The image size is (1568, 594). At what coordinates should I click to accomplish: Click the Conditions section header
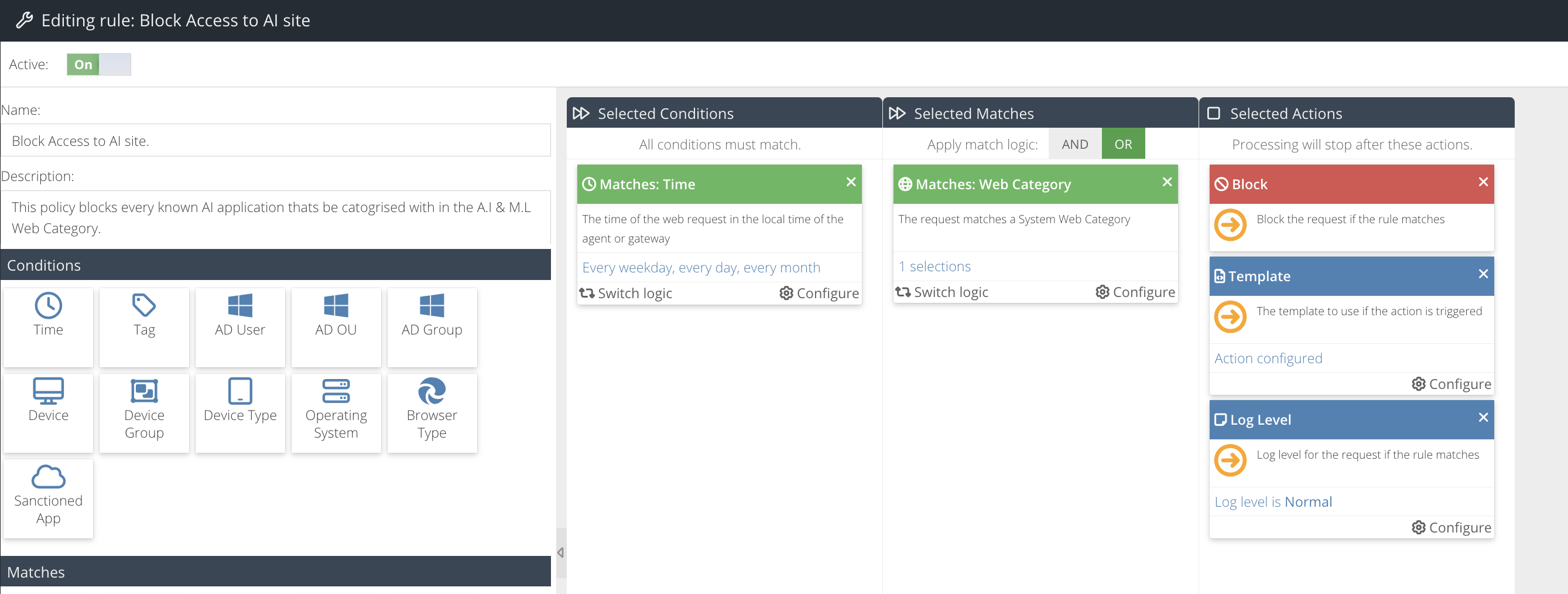[x=276, y=265]
